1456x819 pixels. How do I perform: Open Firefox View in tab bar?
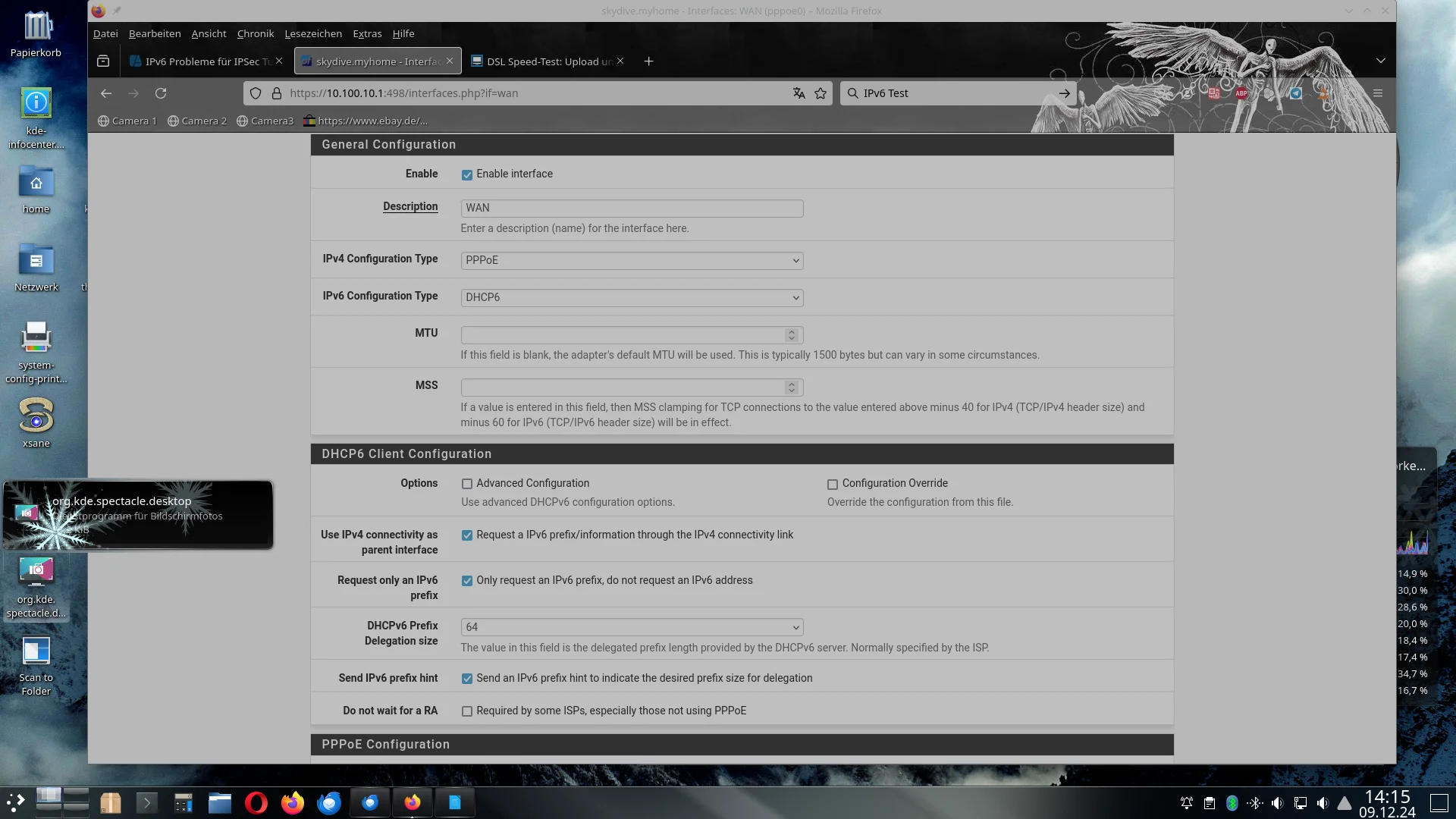point(103,61)
